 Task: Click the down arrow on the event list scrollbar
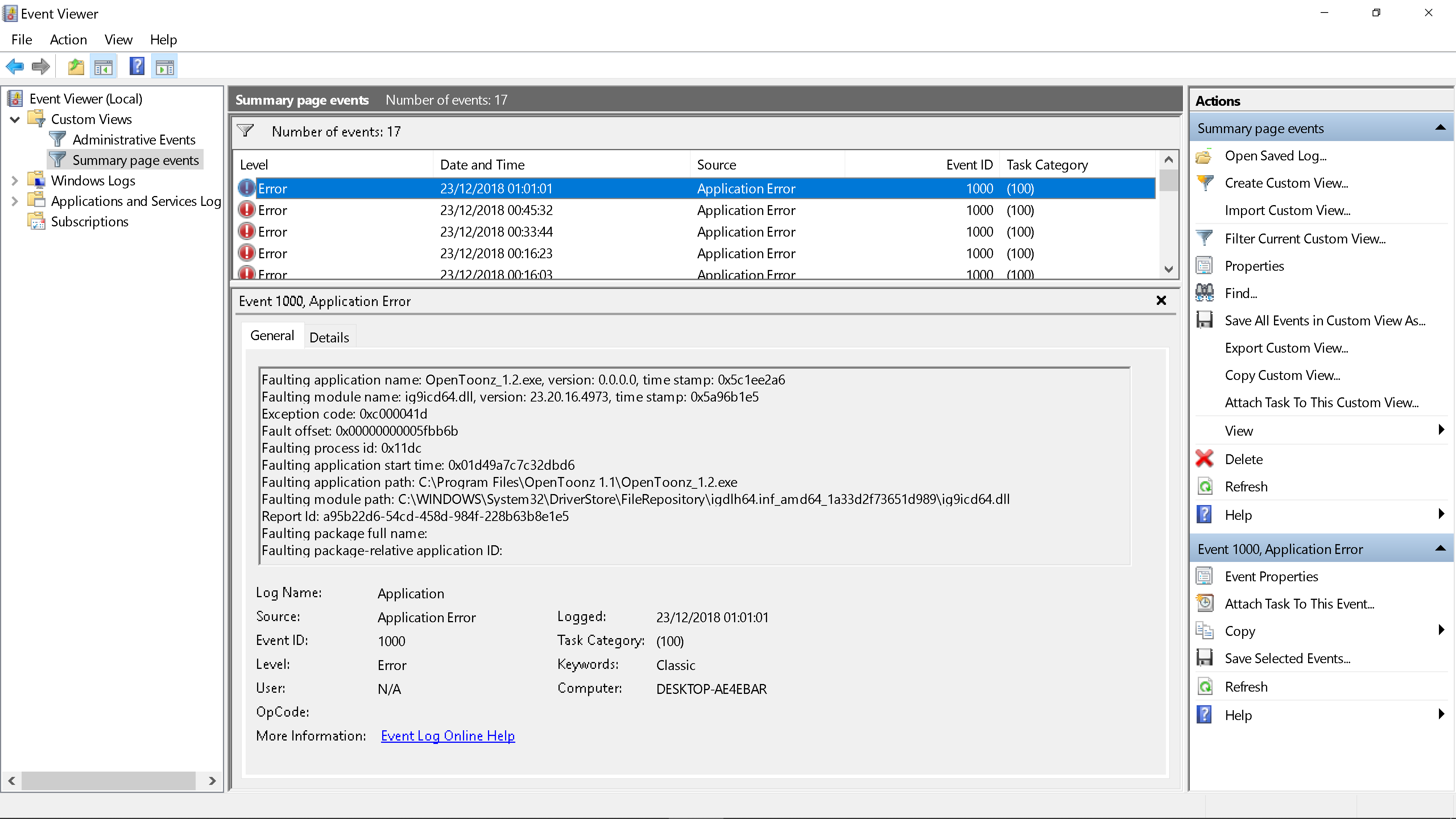pyautogui.click(x=1169, y=270)
